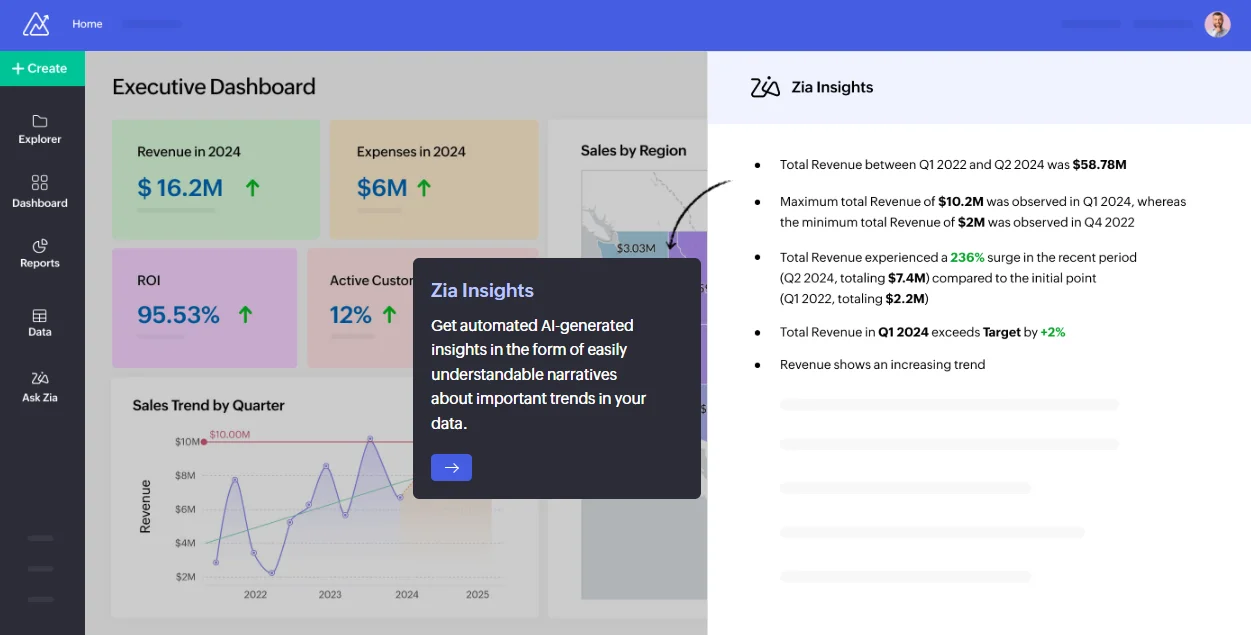Image resolution: width=1251 pixels, height=635 pixels.
Task: Click the Zia logo in insights panel header
Action: [x=765, y=87]
